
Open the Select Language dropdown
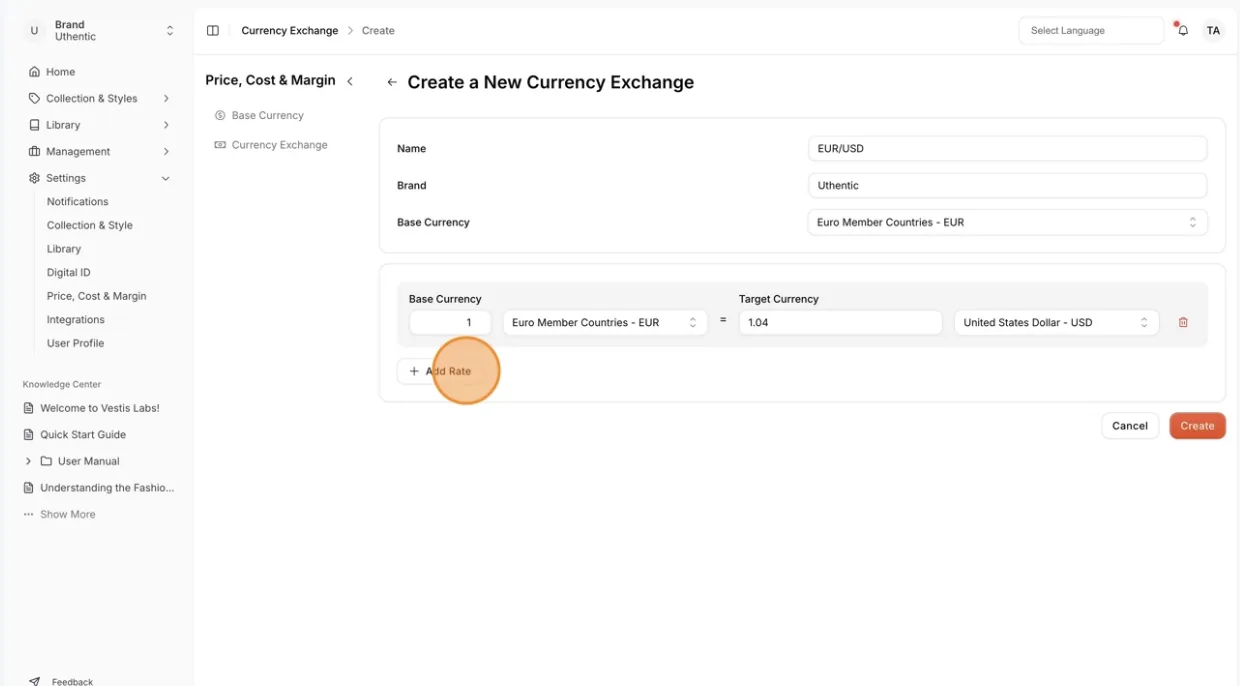(x=1091, y=31)
